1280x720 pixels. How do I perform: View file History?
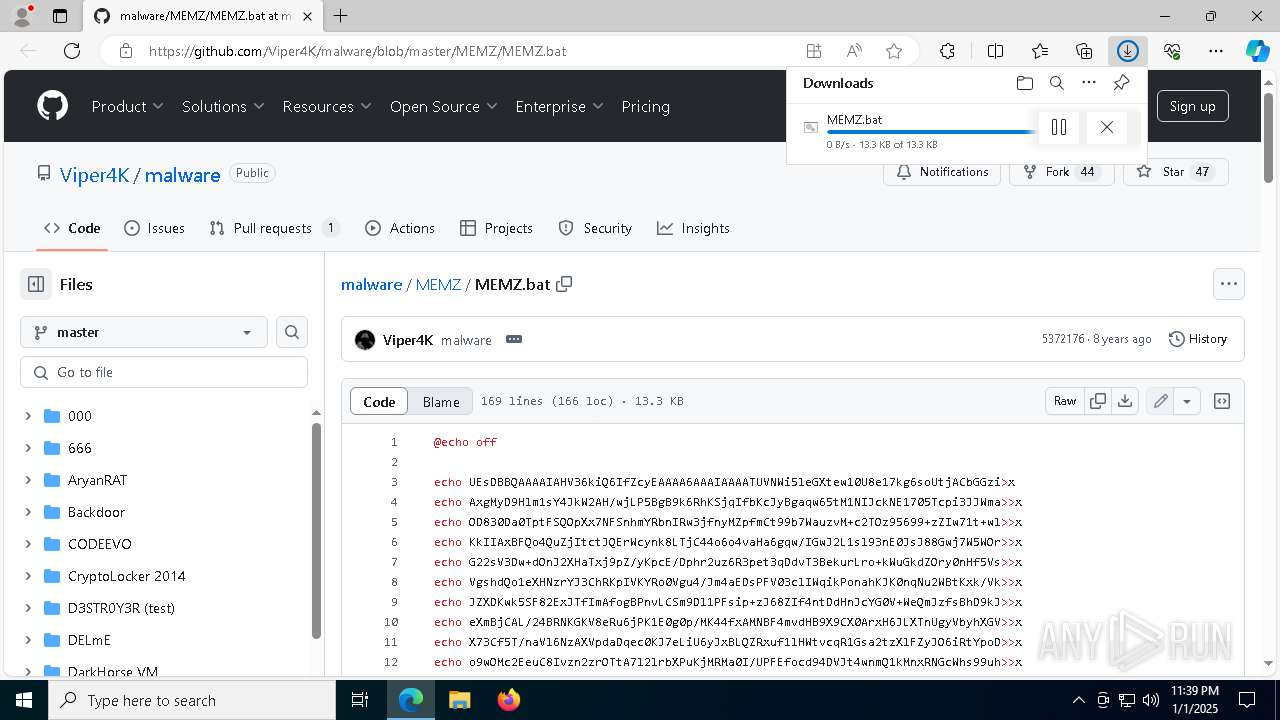coord(1198,339)
